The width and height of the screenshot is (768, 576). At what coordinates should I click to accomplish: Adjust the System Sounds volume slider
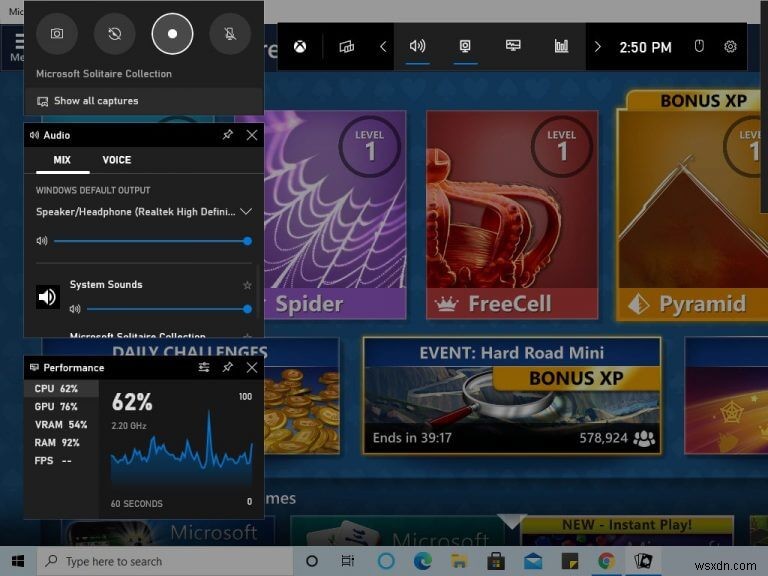click(x=169, y=309)
